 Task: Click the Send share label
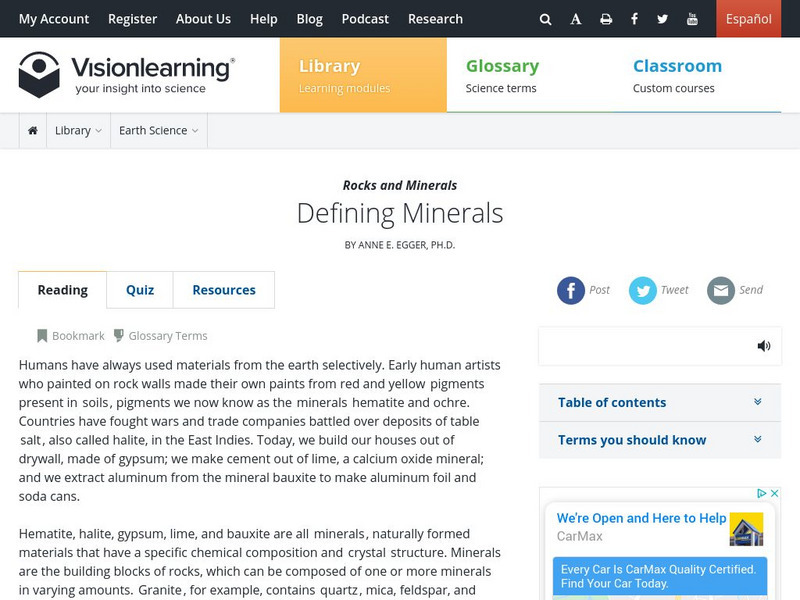click(x=751, y=290)
